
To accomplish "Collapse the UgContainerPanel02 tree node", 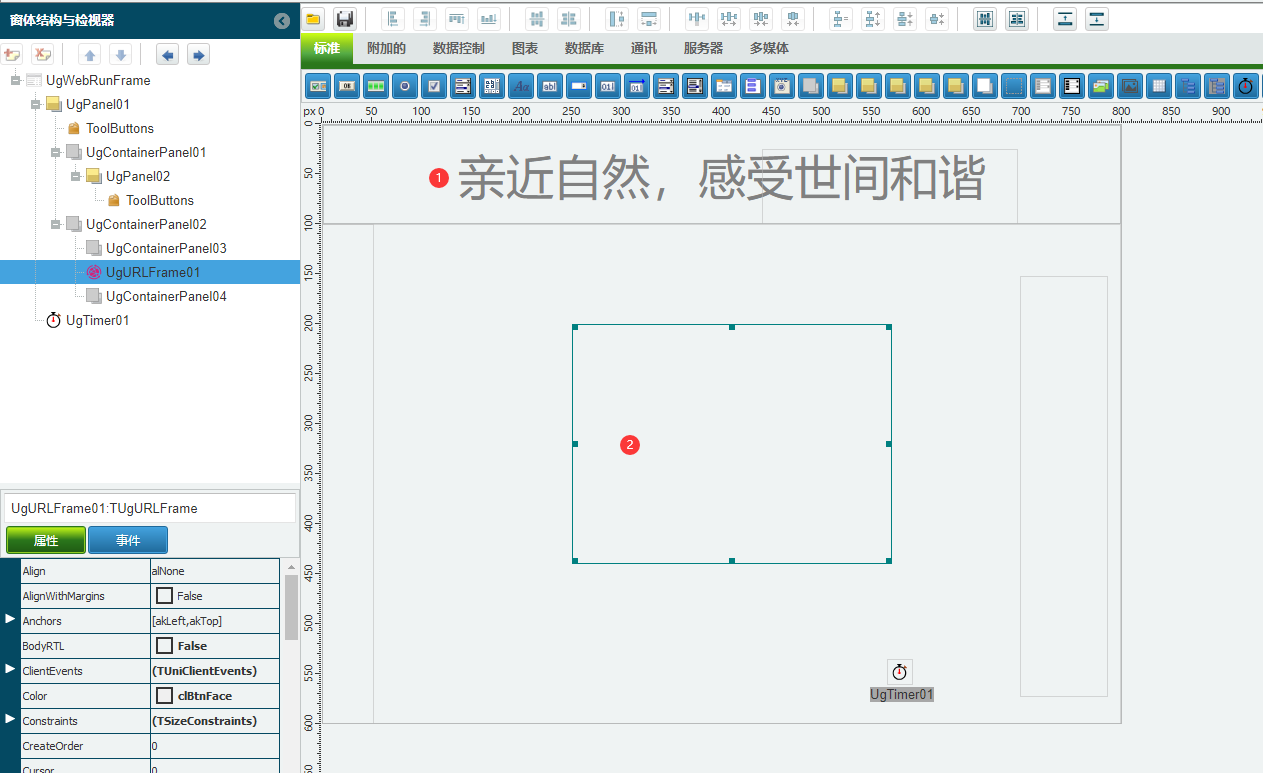I will [x=55, y=224].
